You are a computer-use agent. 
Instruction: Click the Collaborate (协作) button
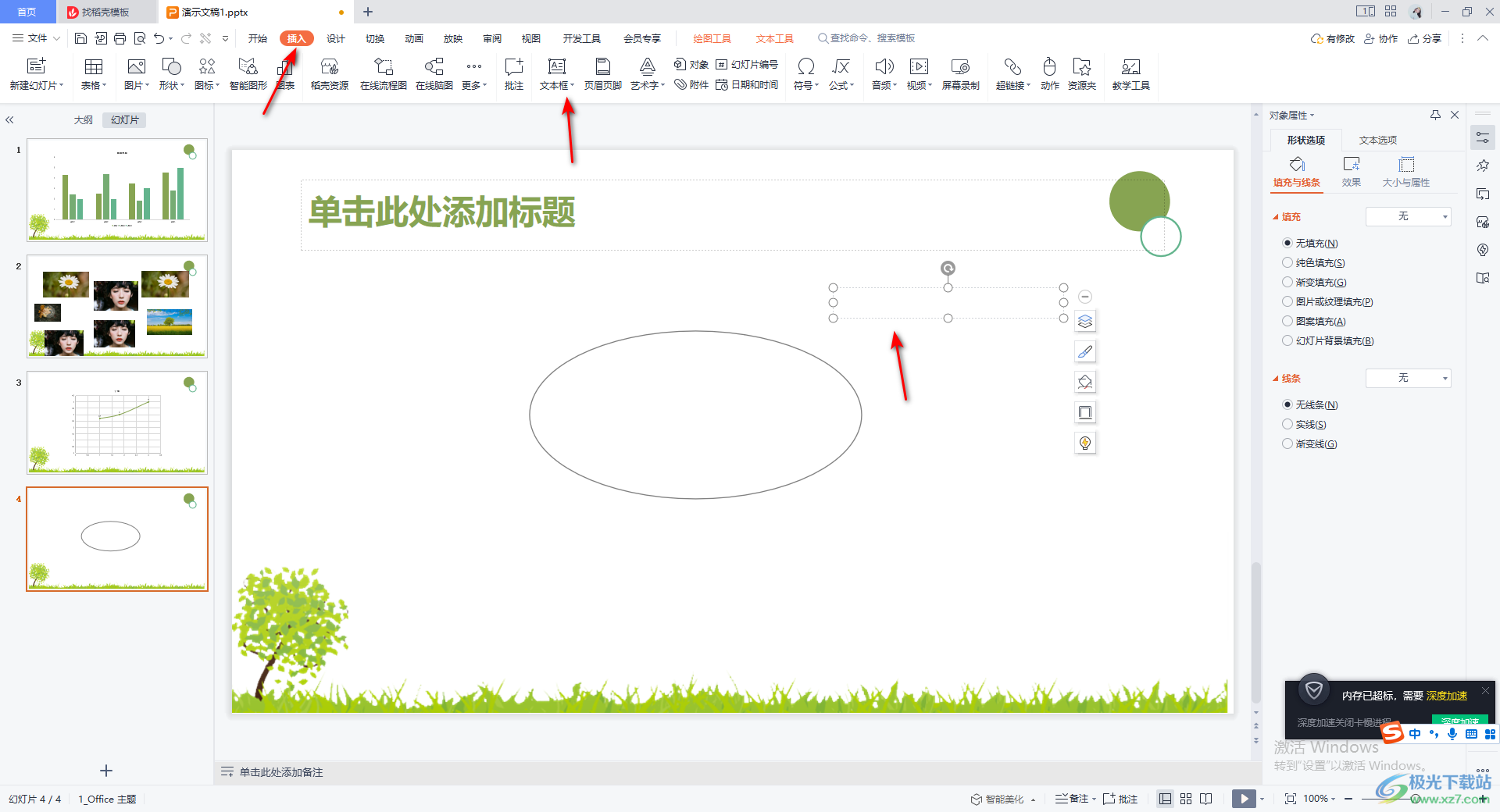[1381, 38]
